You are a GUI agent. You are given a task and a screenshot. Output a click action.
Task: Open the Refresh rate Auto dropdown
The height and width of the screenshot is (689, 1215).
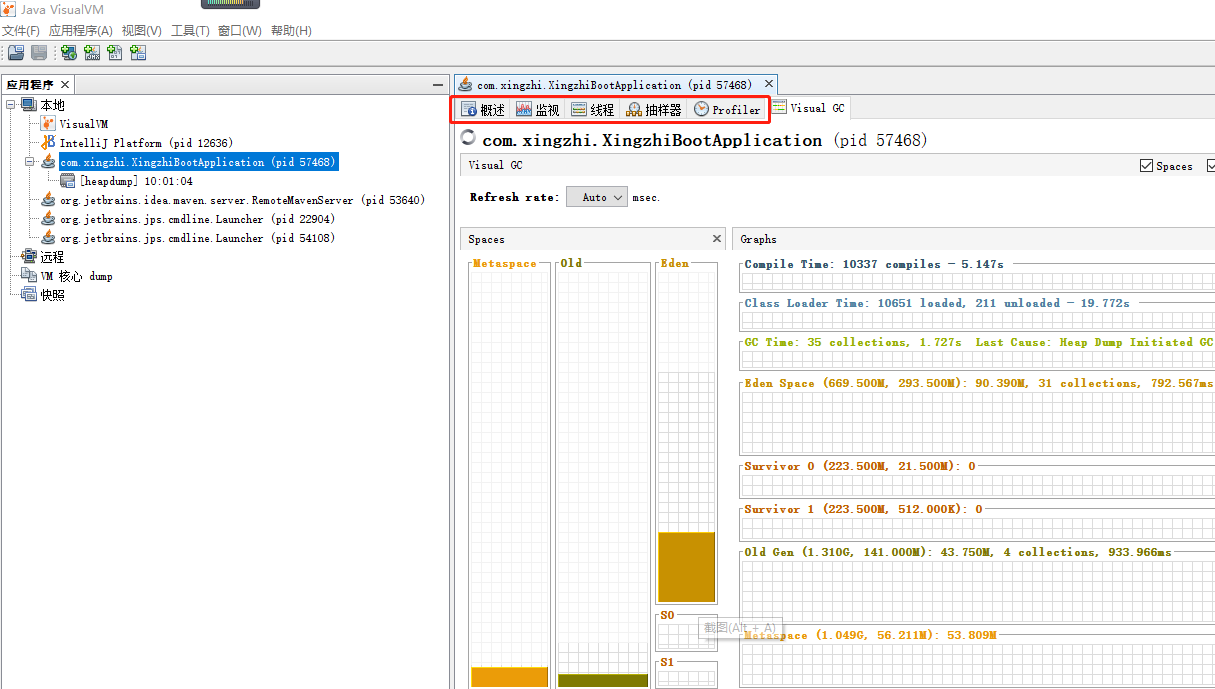[597, 197]
